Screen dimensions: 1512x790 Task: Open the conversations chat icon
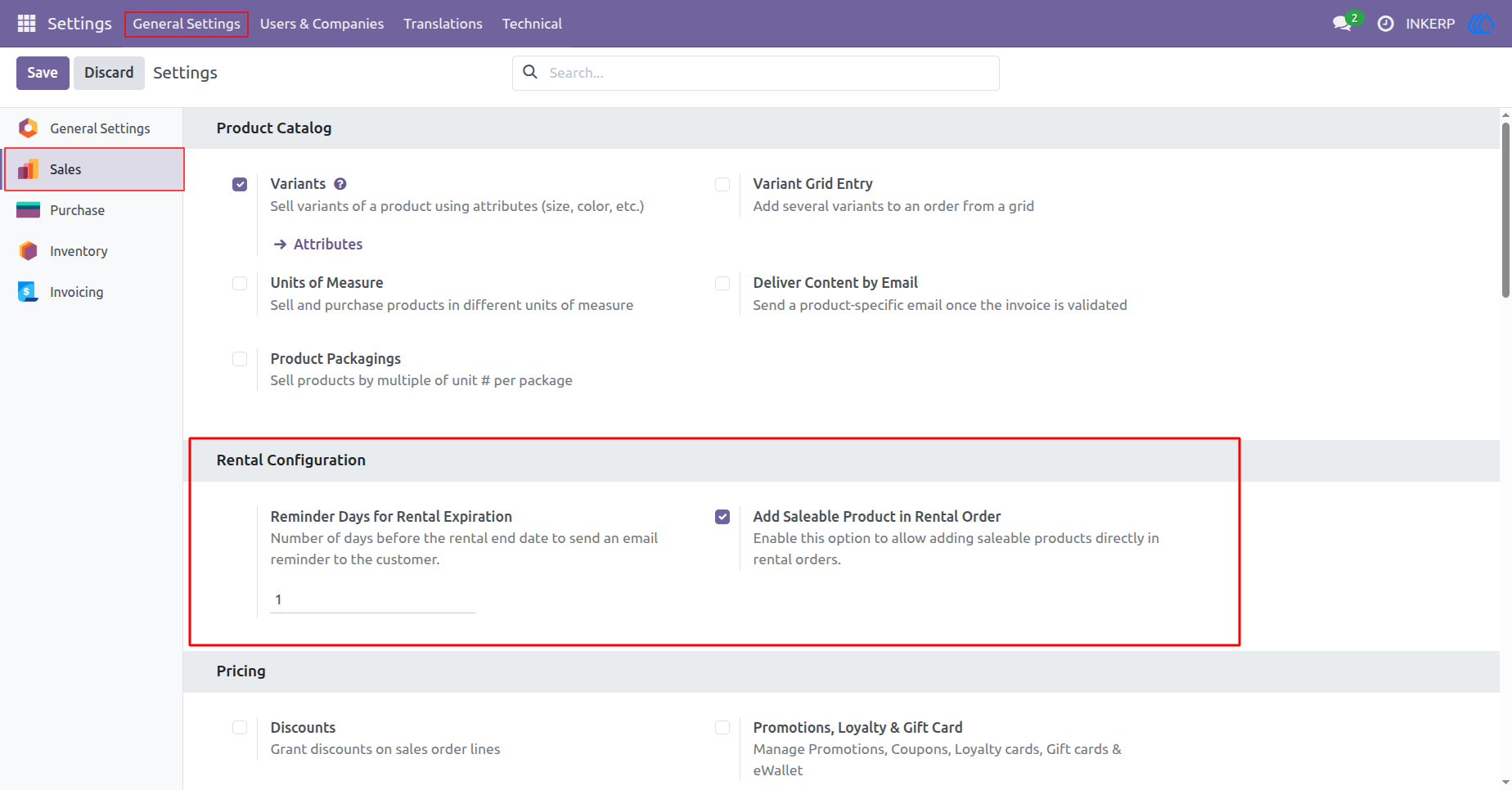(x=1343, y=24)
